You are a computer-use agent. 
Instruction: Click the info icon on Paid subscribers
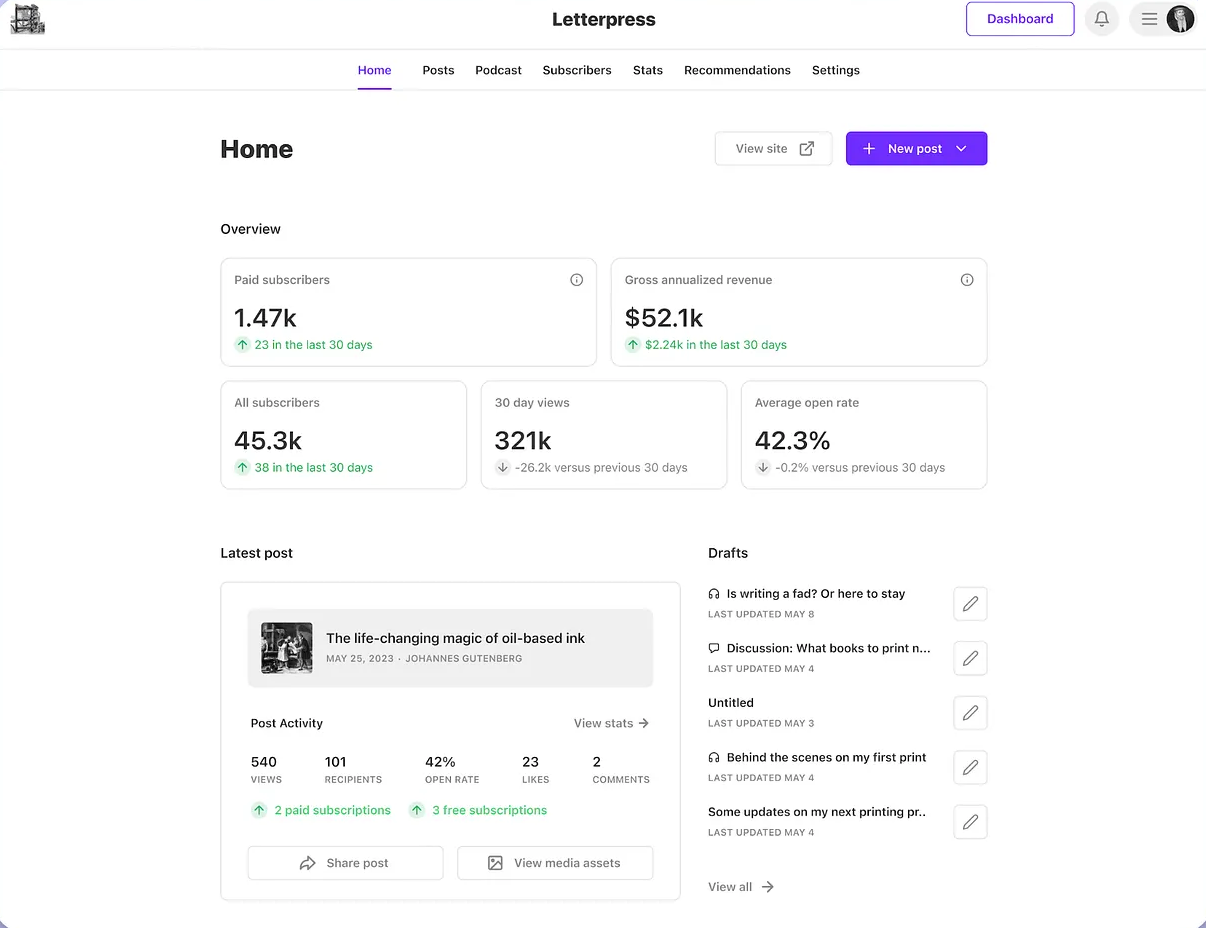point(576,280)
